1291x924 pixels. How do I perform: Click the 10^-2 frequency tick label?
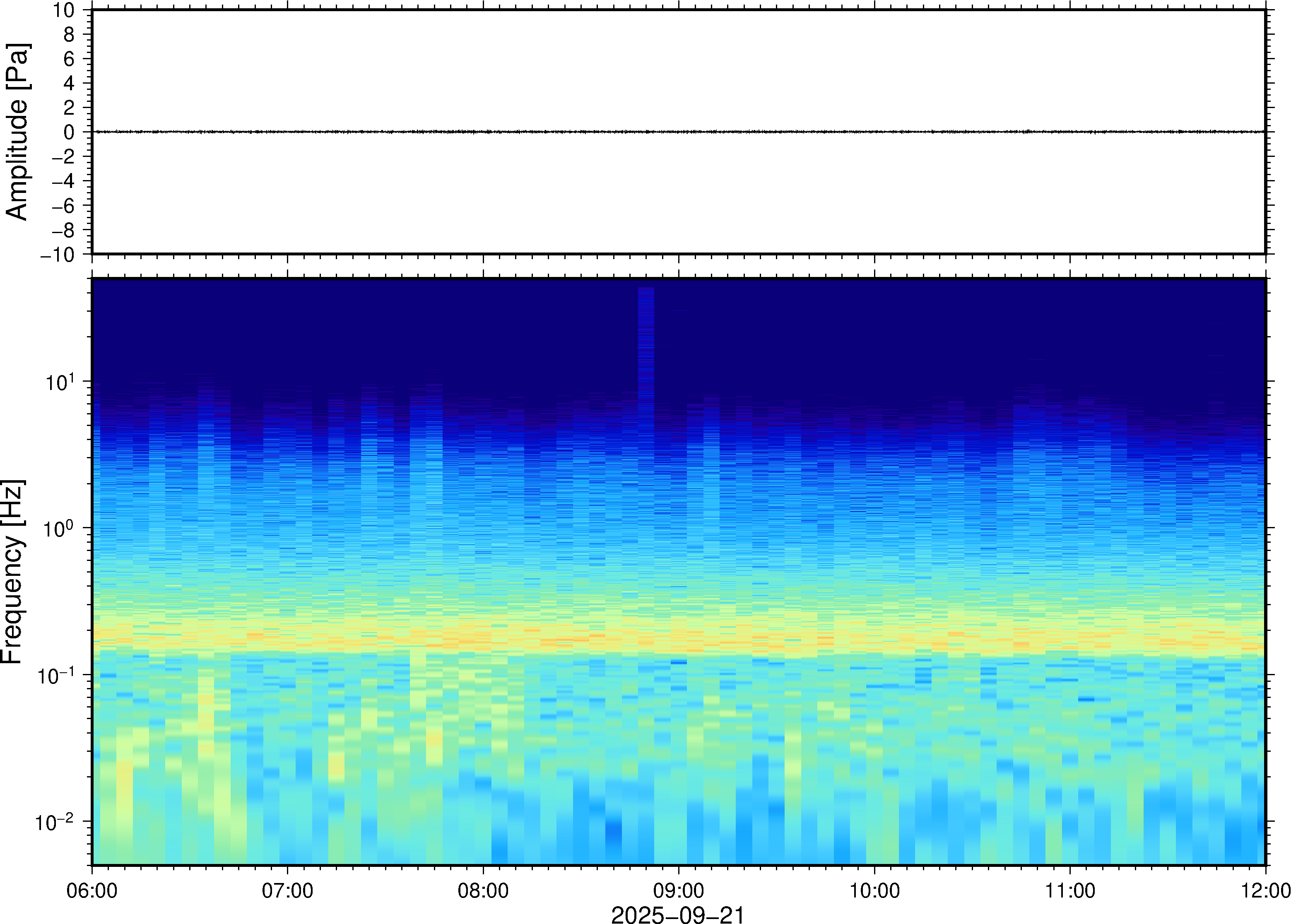click(x=54, y=822)
